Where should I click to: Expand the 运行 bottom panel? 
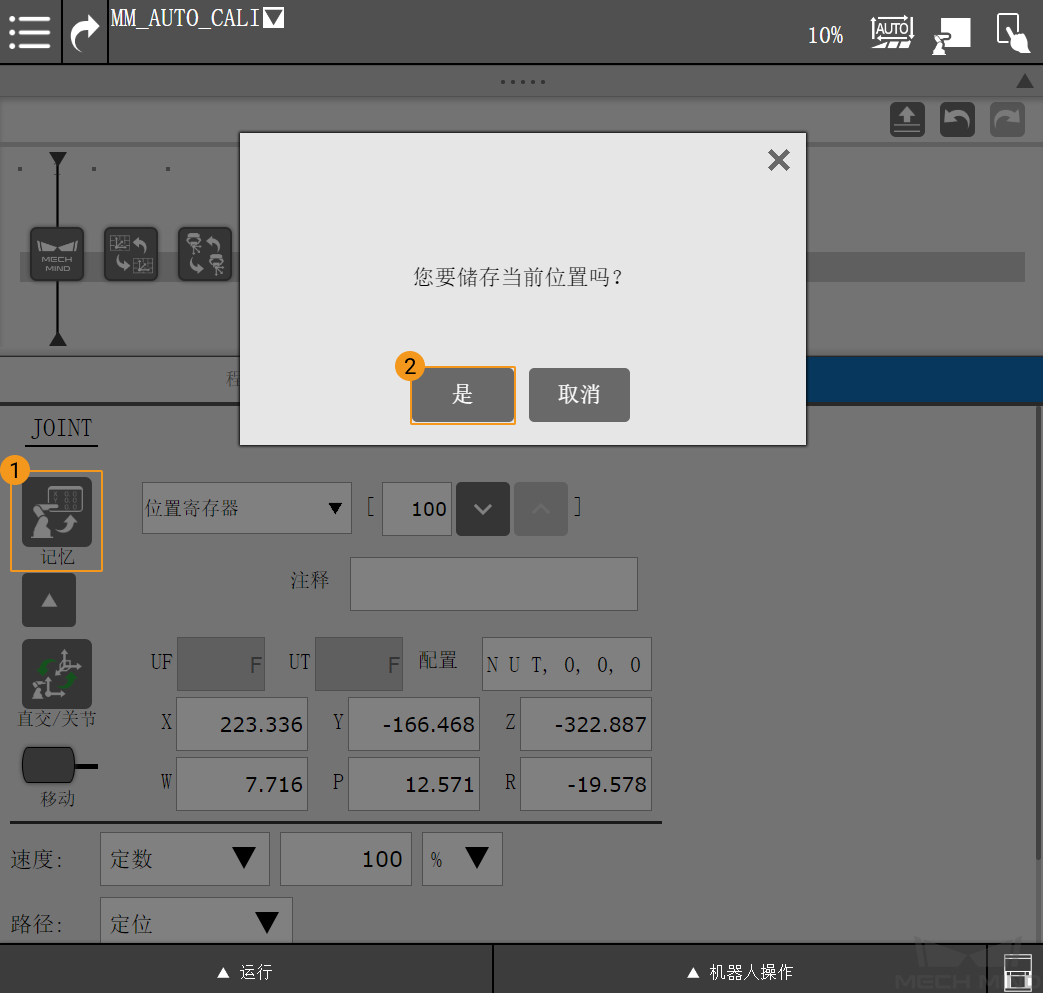(x=245, y=972)
